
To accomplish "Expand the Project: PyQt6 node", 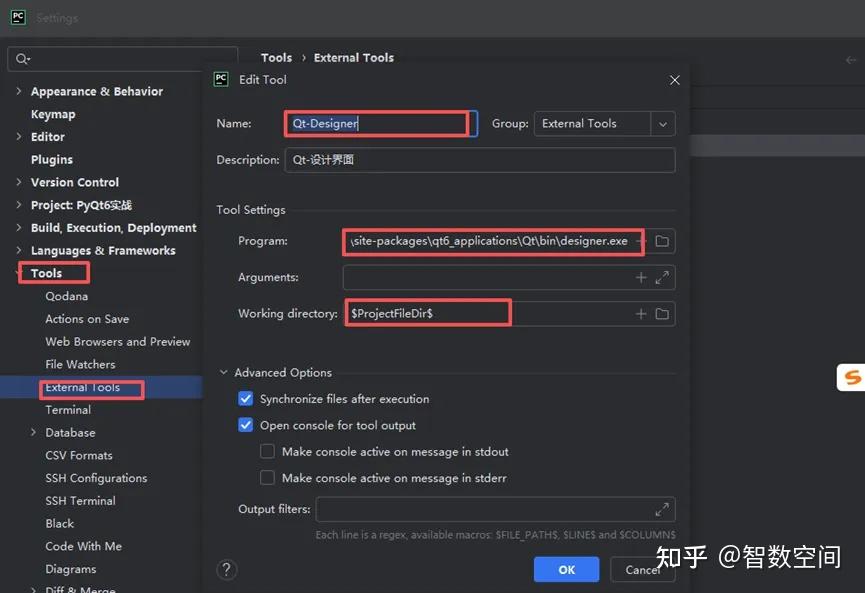I will (x=19, y=205).
